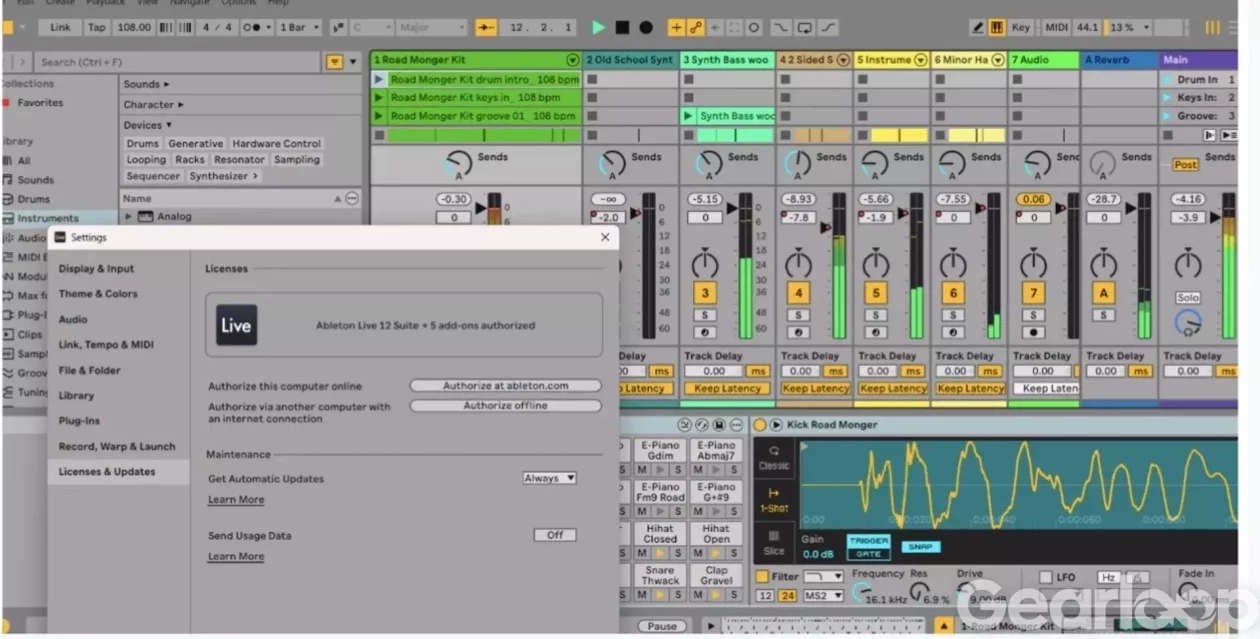Select Classic playback mode in Simpler

pos(774,458)
